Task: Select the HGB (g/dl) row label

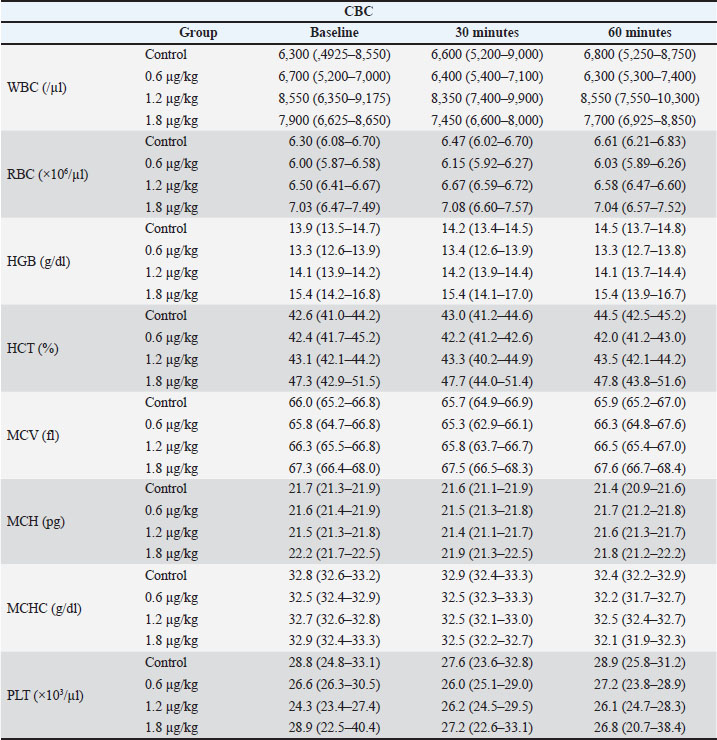Action: [x=38, y=261]
